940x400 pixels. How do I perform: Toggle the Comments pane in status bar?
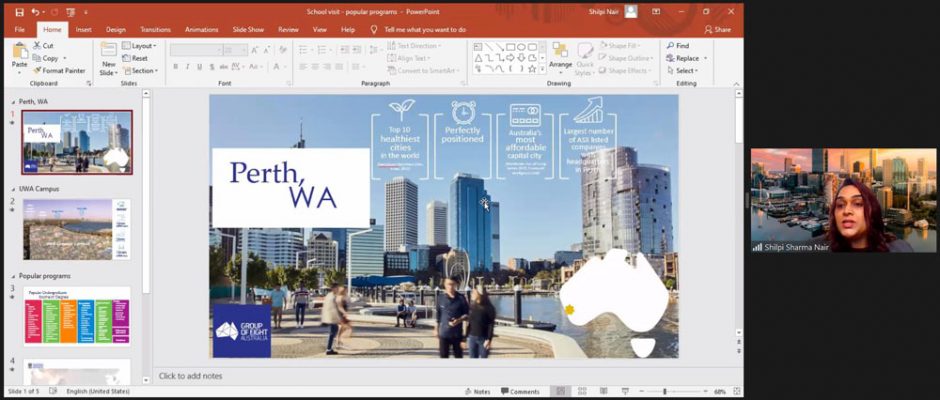coord(520,392)
